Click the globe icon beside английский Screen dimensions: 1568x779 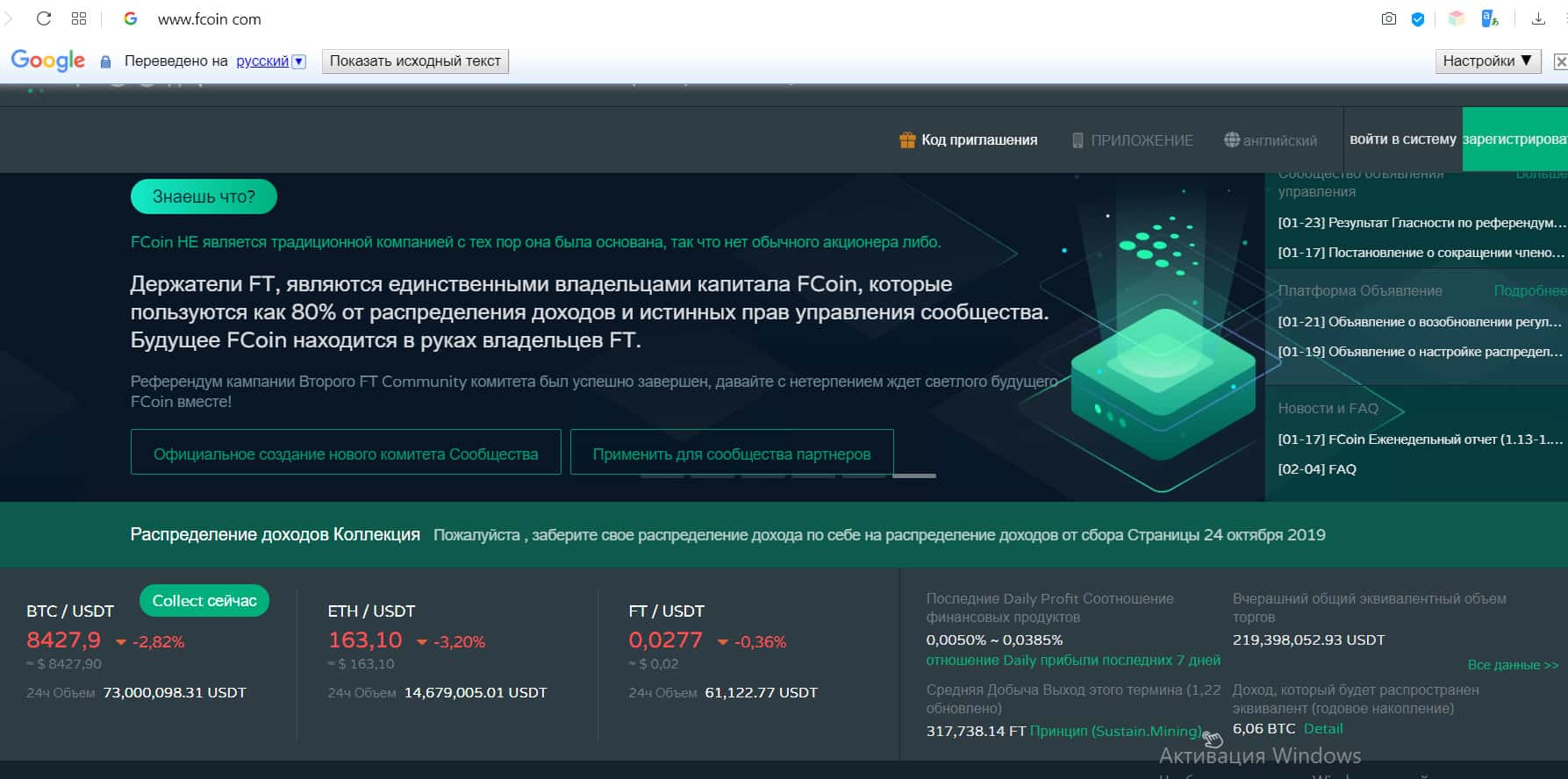[1232, 139]
